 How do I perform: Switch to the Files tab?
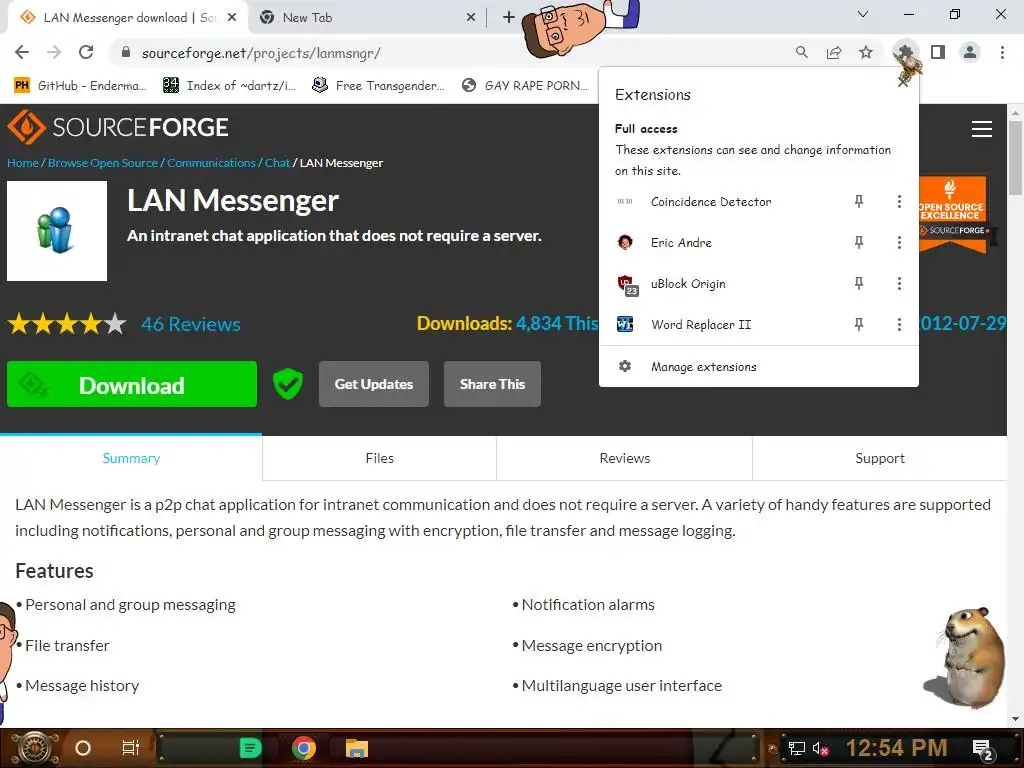[379, 458]
